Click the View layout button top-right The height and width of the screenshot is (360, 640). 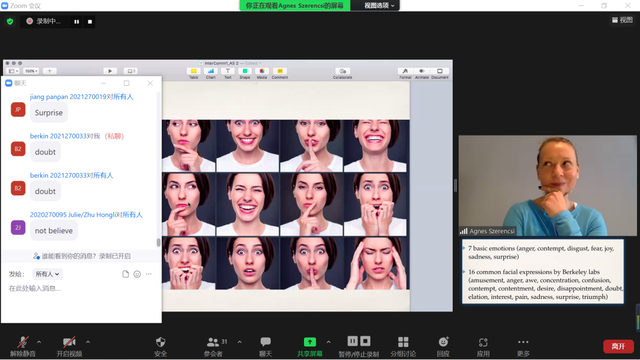(x=622, y=20)
